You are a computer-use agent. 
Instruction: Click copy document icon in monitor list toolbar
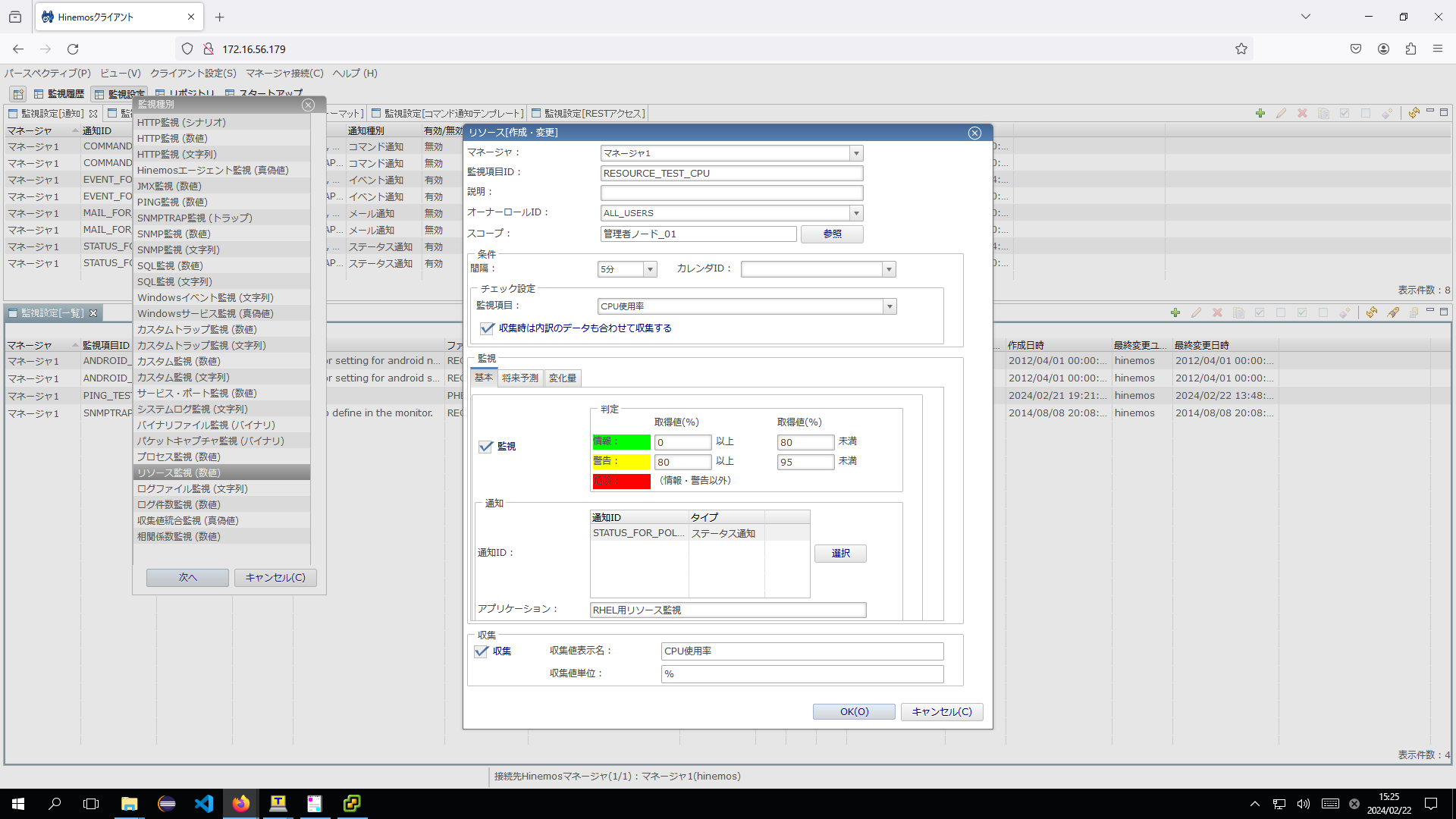click(x=1239, y=312)
